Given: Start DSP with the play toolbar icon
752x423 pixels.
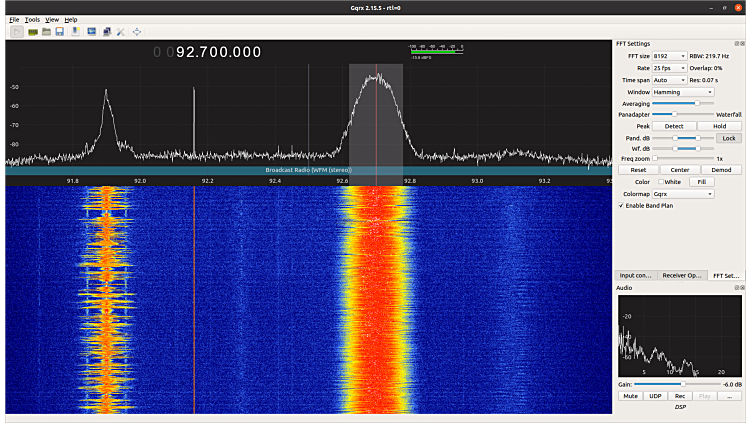Looking at the screenshot, I should pos(17,31).
